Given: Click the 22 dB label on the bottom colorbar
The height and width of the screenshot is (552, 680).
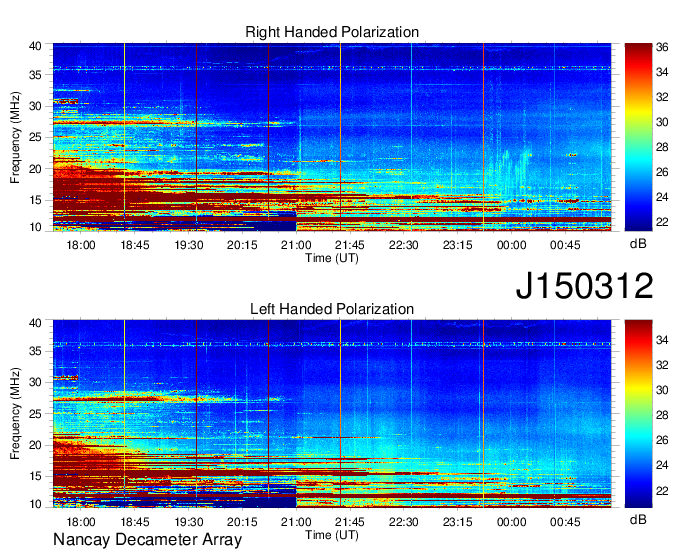Looking at the screenshot, I should [x=662, y=490].
